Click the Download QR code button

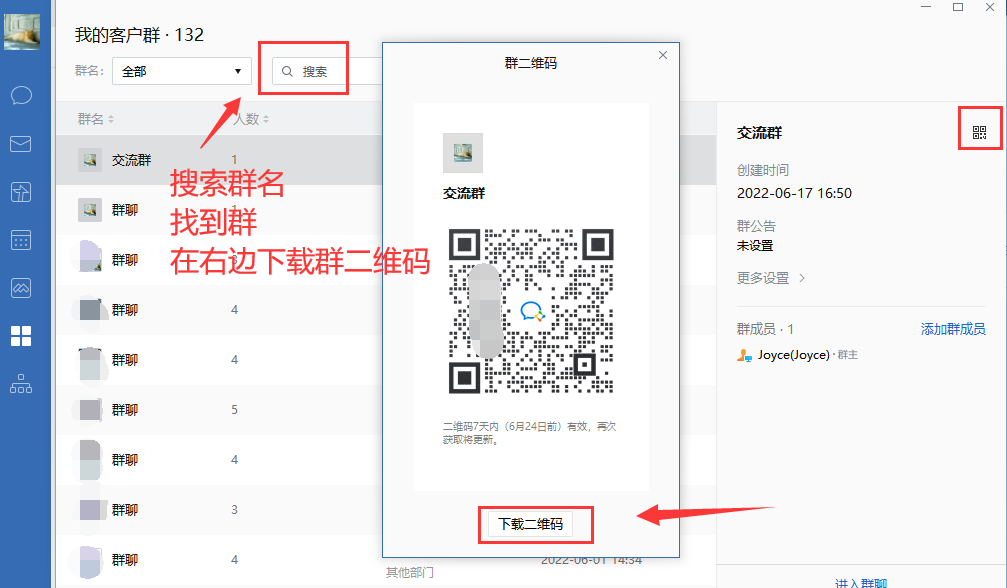[530, 524]
